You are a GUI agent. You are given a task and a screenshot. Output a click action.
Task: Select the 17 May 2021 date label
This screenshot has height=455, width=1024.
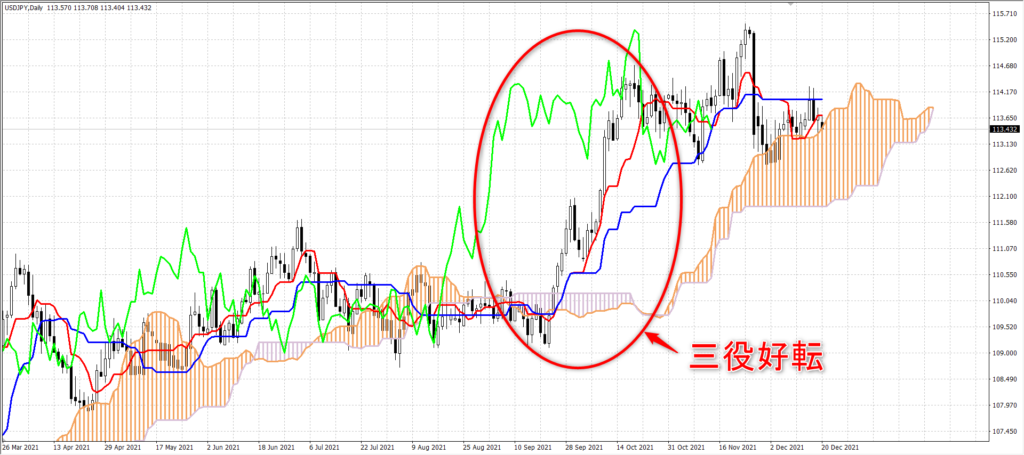tap(172, 448)
